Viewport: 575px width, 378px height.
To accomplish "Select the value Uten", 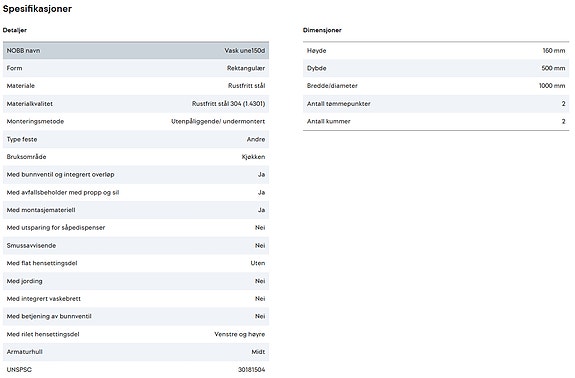I will (258, 263).
